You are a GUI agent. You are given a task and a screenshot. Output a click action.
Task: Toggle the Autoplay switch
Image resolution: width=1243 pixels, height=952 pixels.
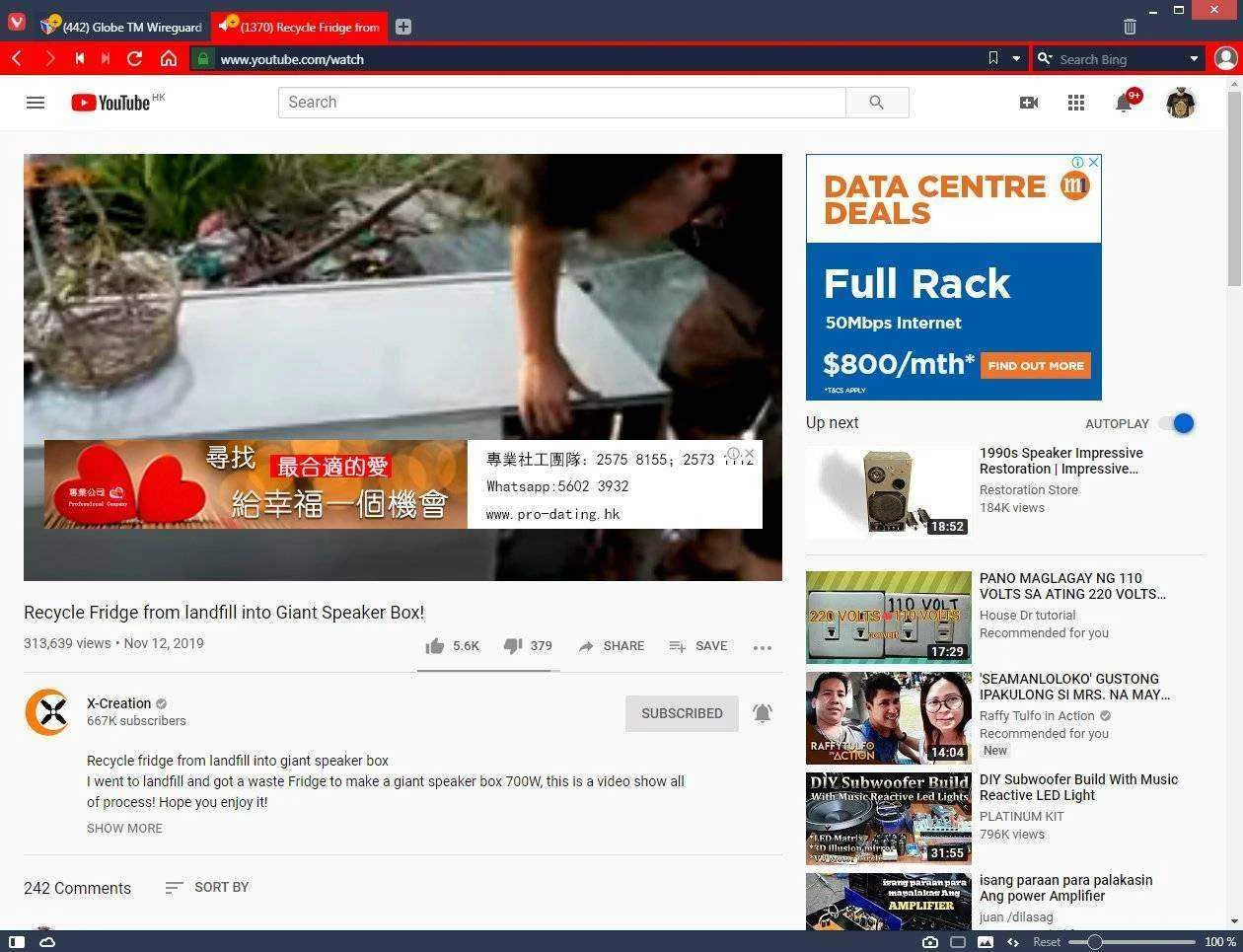(1177, 423)
